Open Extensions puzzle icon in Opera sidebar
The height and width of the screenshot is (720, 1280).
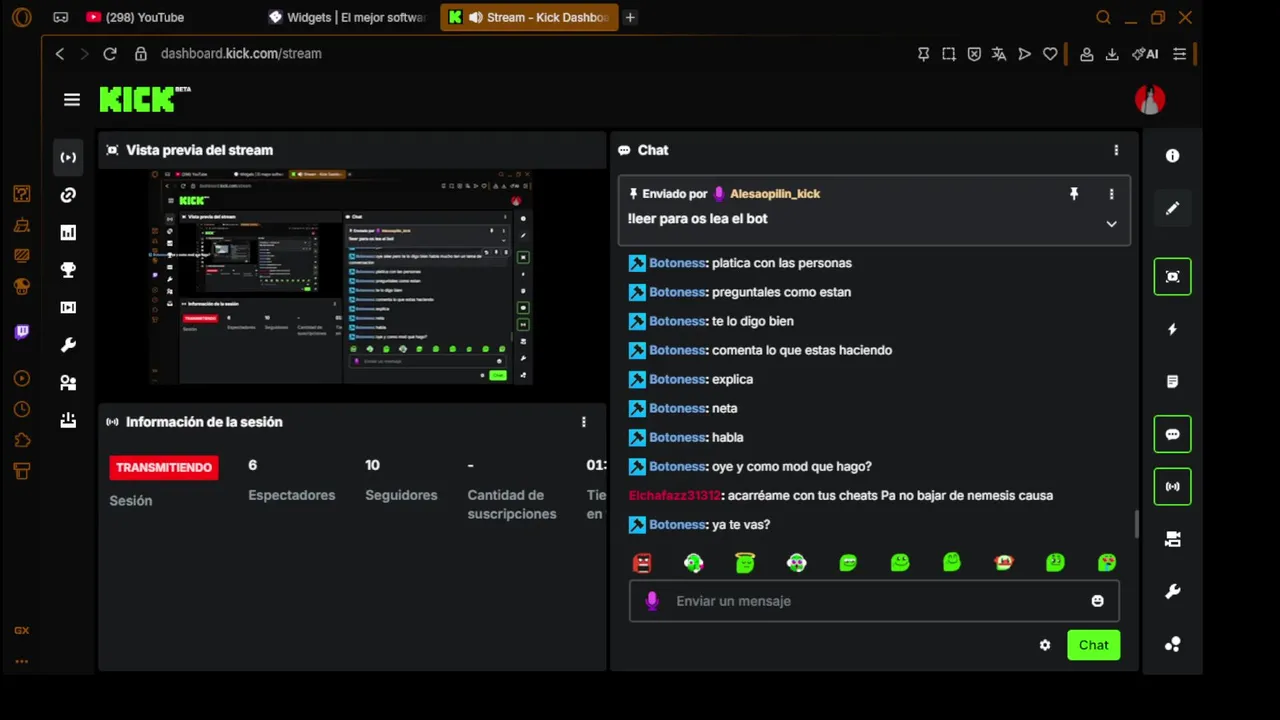point(21,441)
